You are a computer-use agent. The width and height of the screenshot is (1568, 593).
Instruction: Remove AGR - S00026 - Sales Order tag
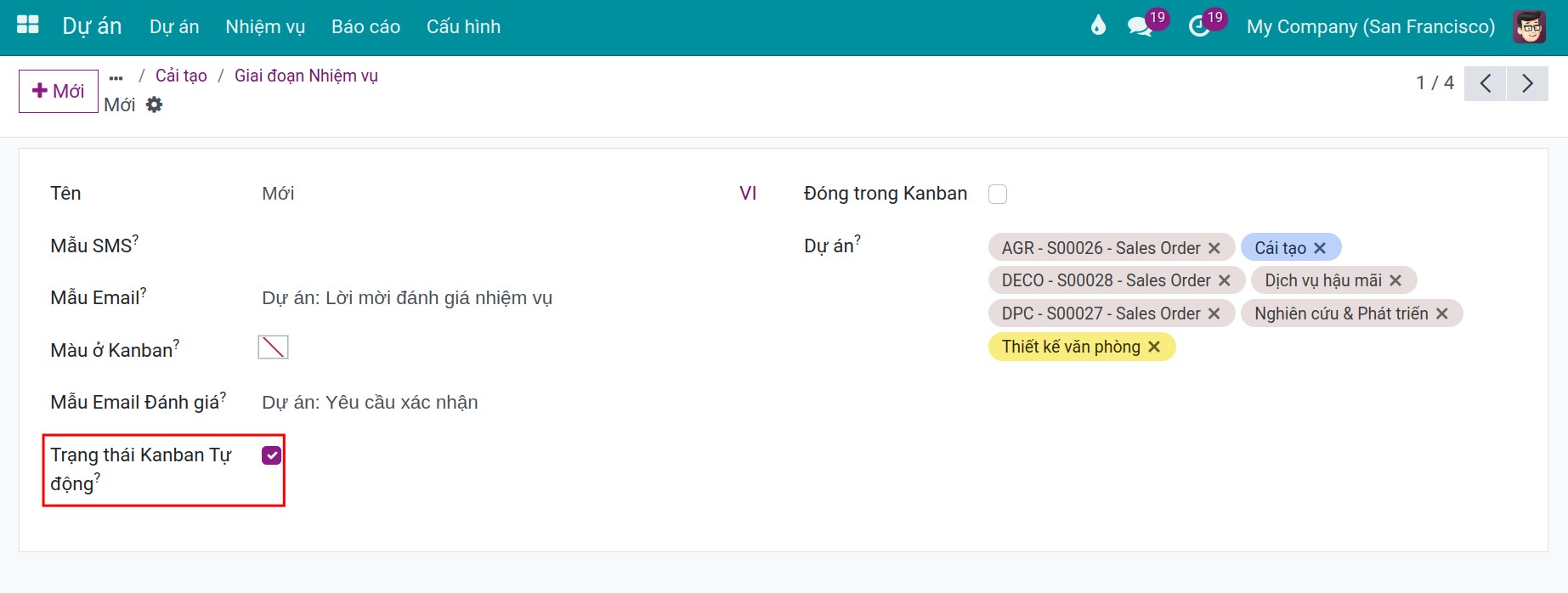tap(1214, 248)
